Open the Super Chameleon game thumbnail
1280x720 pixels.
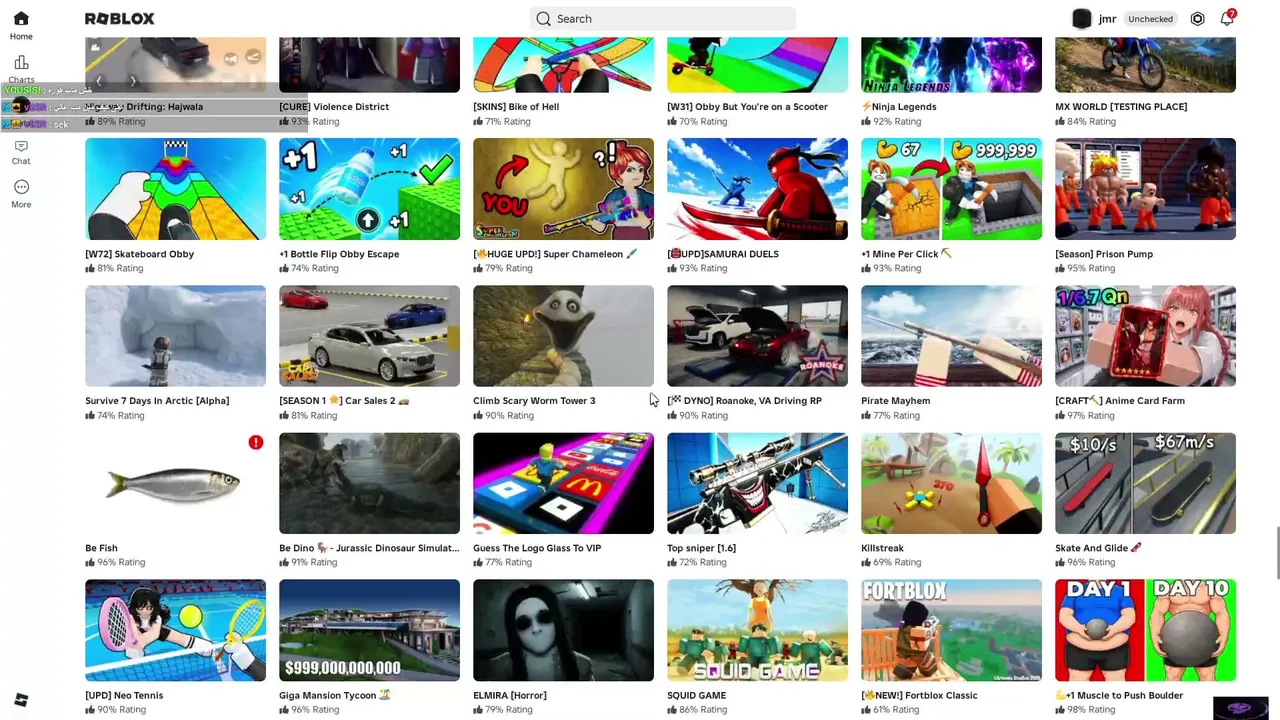pyautogui.click(x=563, y=189)
